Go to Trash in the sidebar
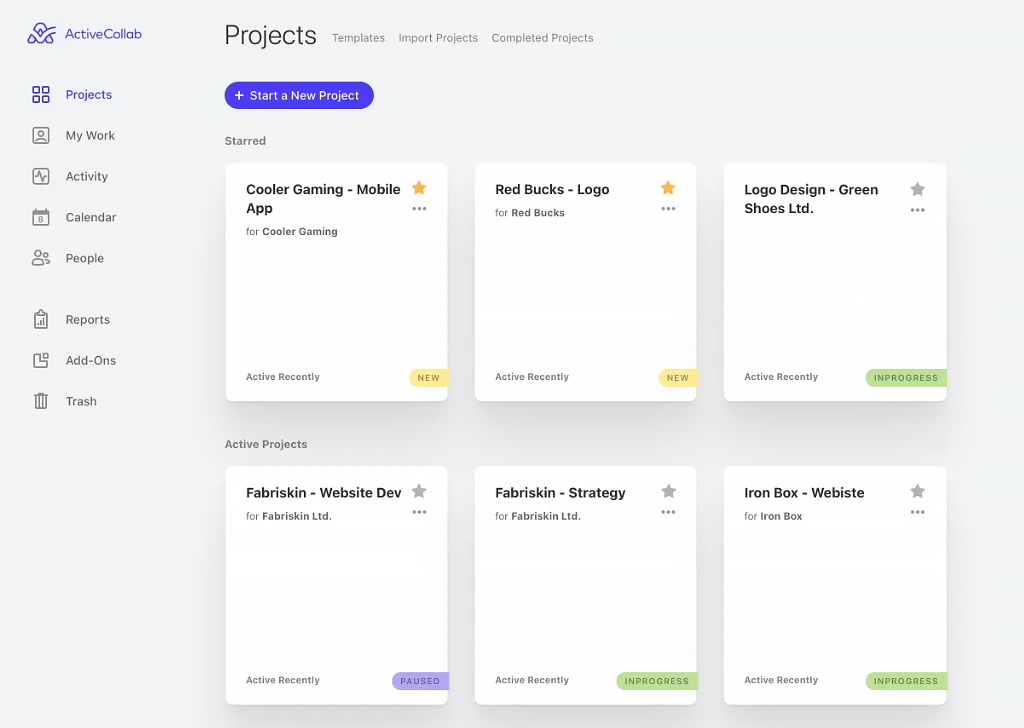Viewport: 1024px width, 728px height. [81, 401]
